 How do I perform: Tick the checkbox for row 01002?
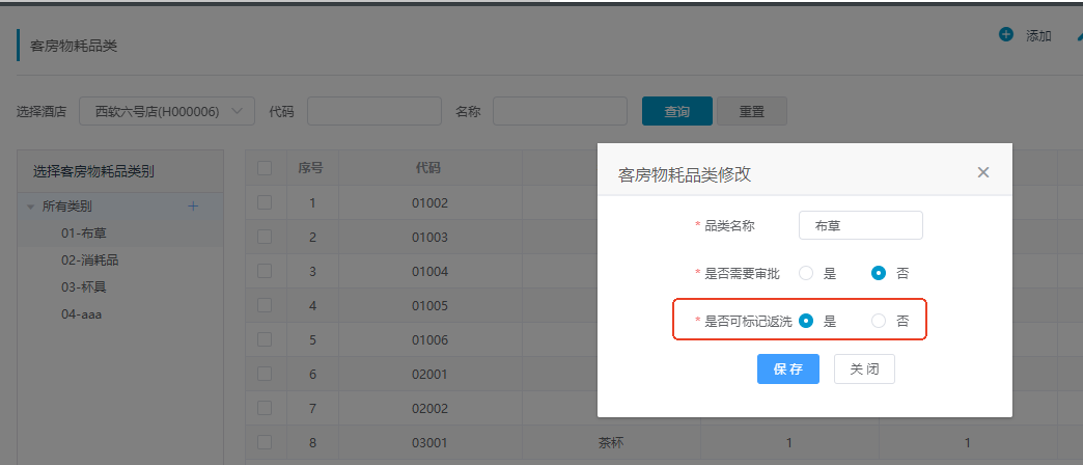click(x=265, y=203)
